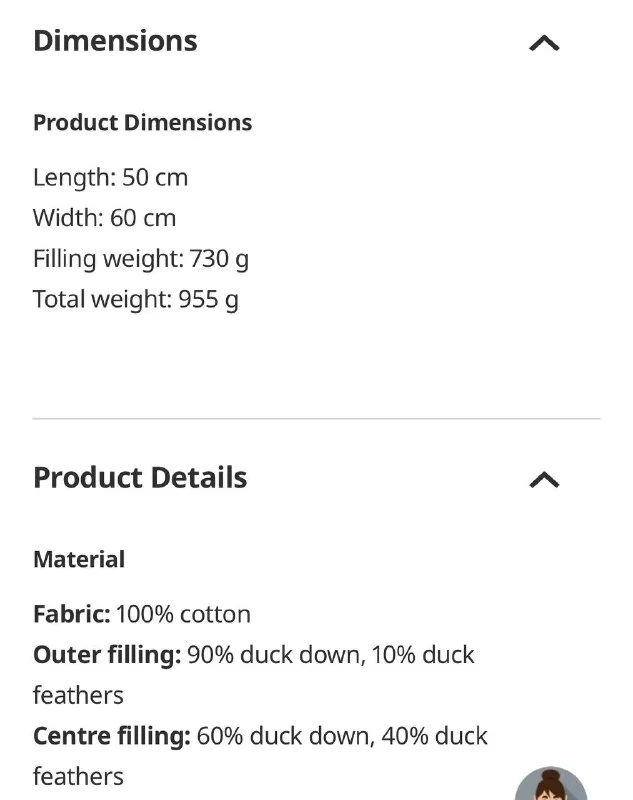Click the bold Outer filling: label
This screenshot has height=800, width=633.
[x=107, y=655]
